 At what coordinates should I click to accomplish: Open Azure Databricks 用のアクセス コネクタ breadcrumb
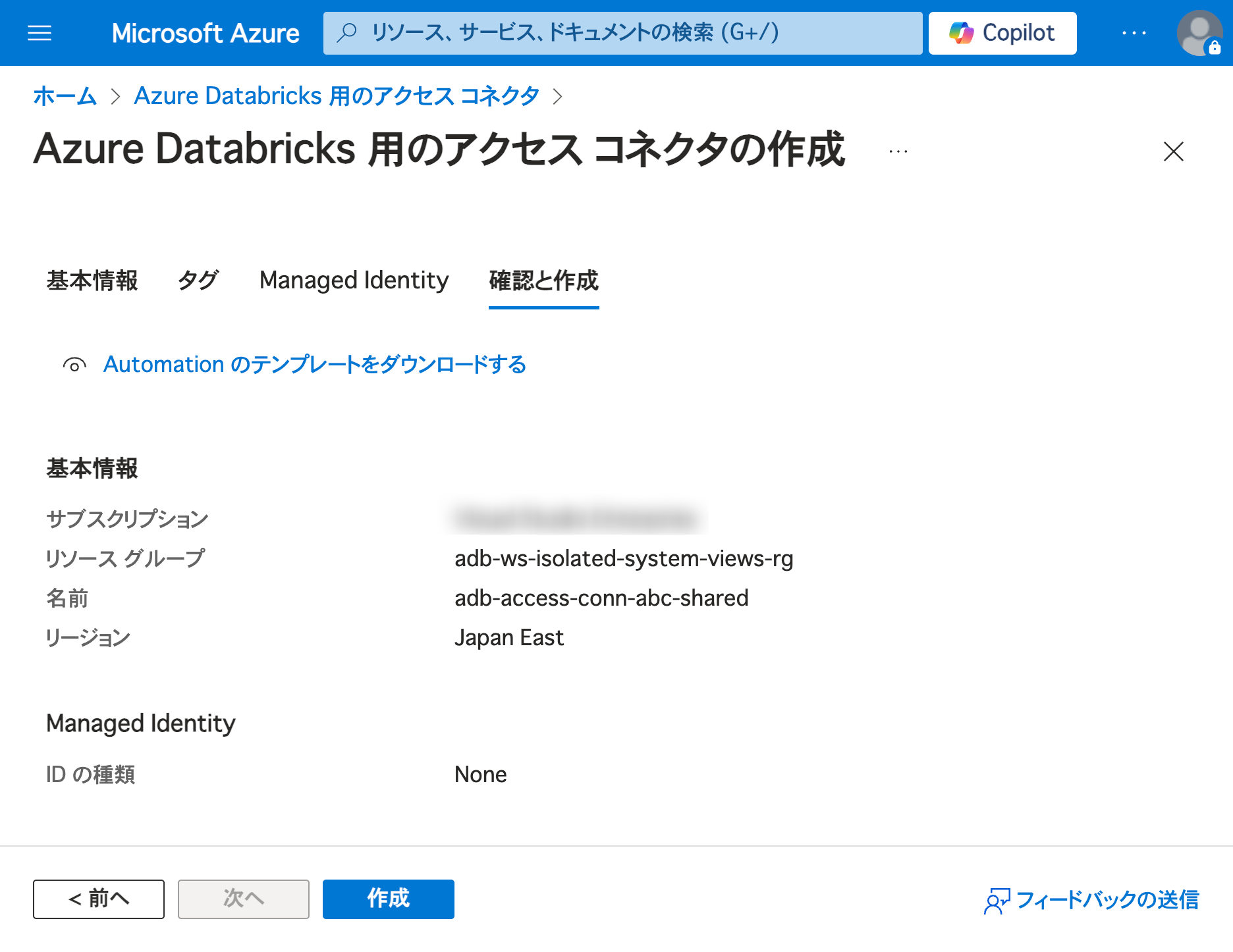337,96
